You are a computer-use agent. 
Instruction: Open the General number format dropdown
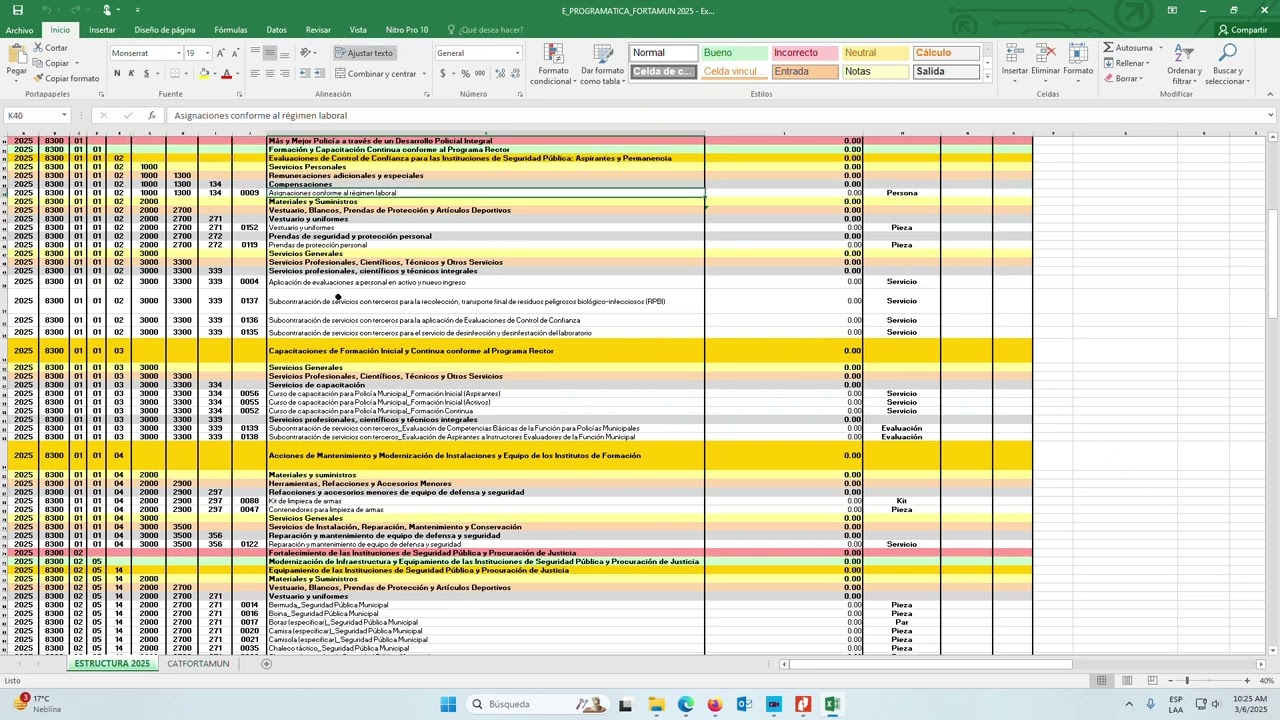[517, 53]
